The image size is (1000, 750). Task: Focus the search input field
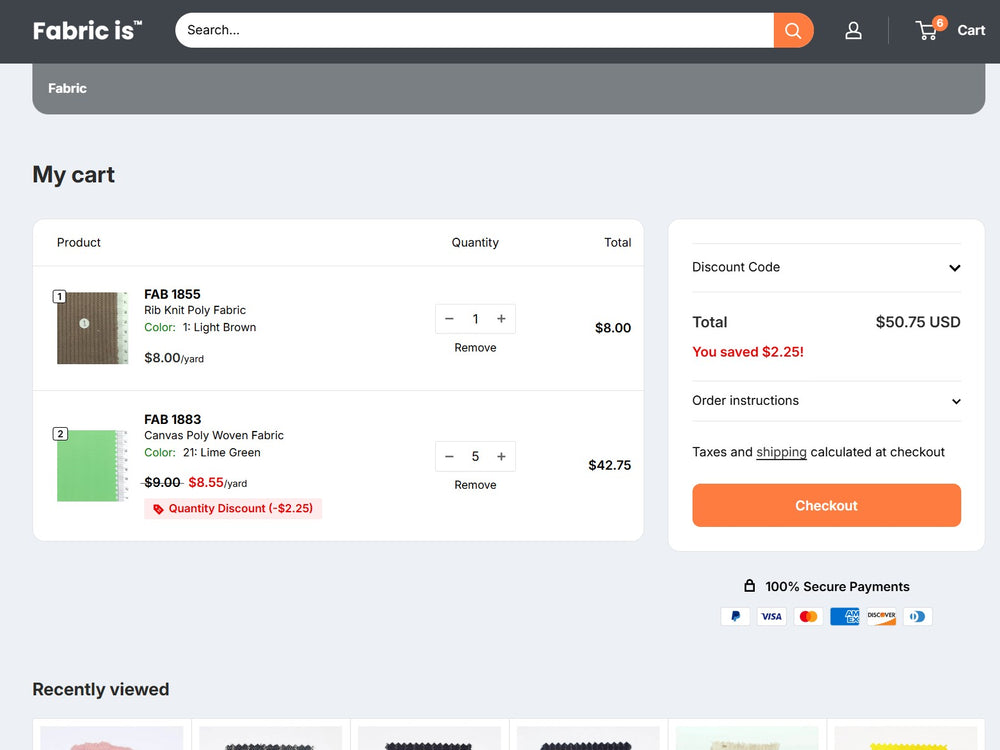[475, 30]
